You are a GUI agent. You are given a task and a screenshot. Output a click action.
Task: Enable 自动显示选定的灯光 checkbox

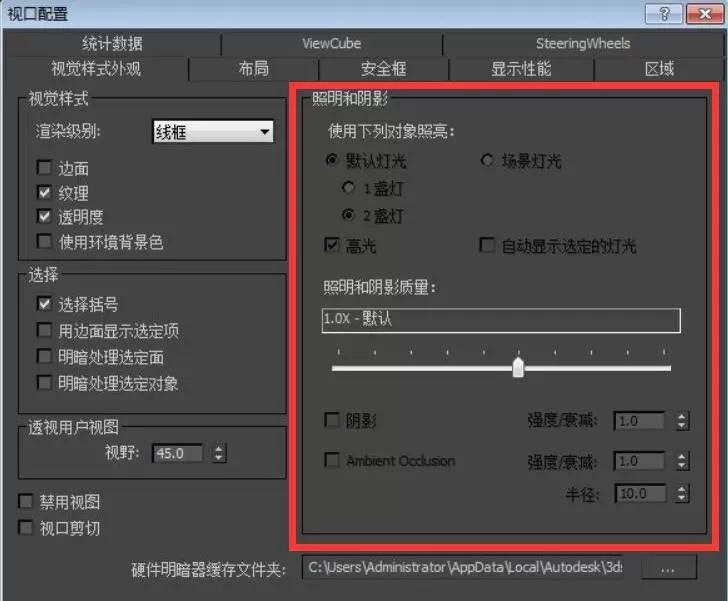pyautogui.click(x=487, y=245)
